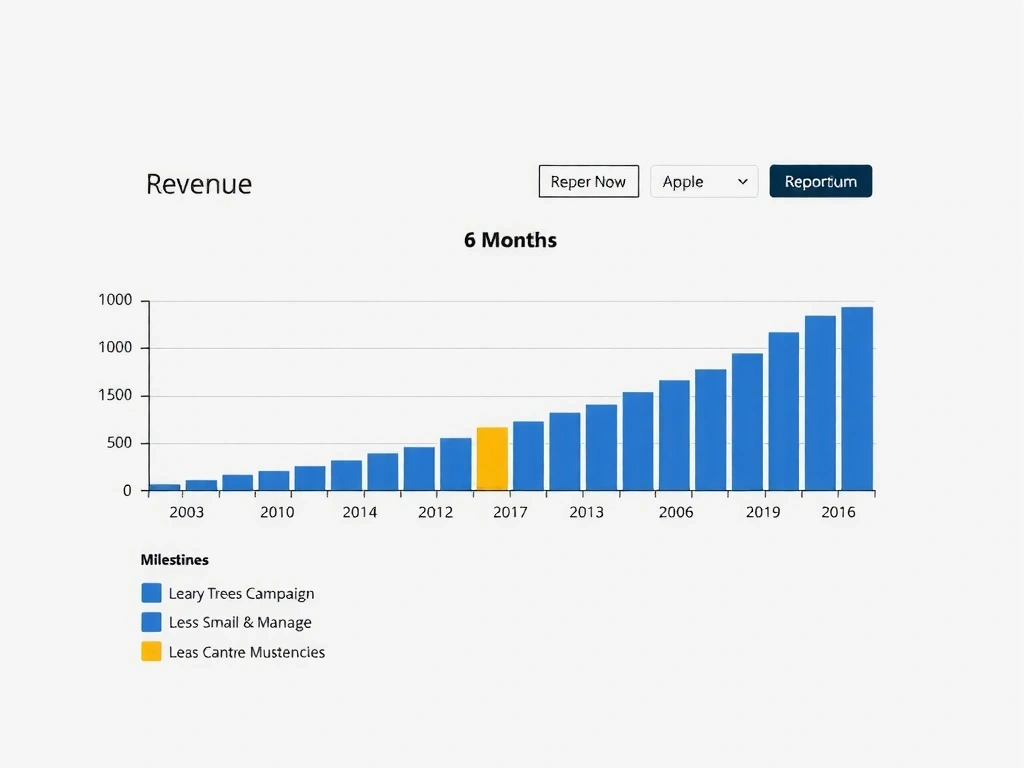1024x768 pixels.
Task: Click the 2017 x-axis label
Action: [510, 512]
